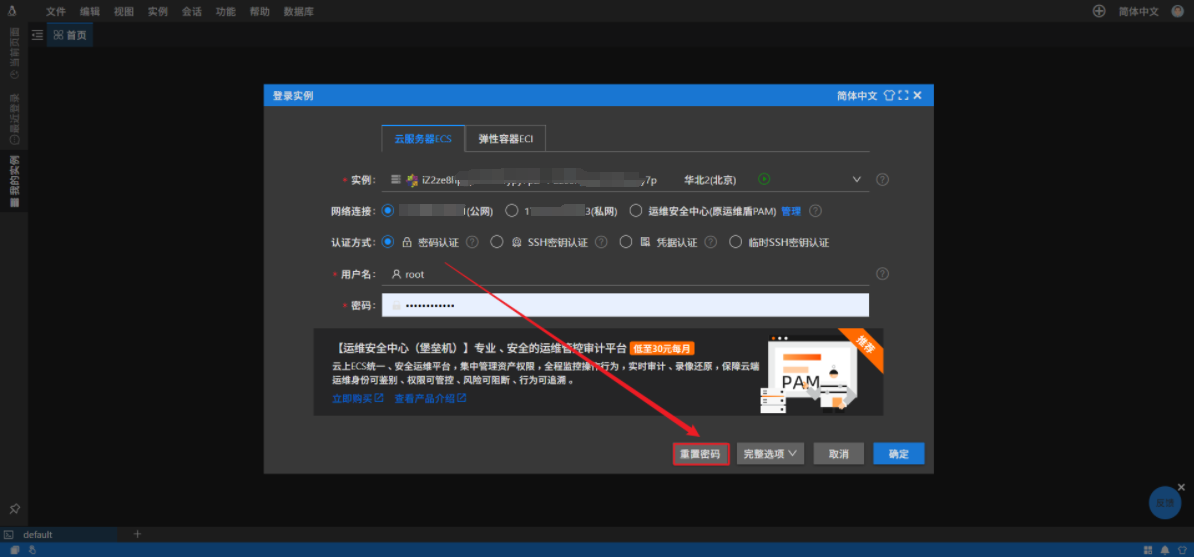Screen dimensions: 1194x557
Task: Click help icon beside username field
Action: [882, 274]
